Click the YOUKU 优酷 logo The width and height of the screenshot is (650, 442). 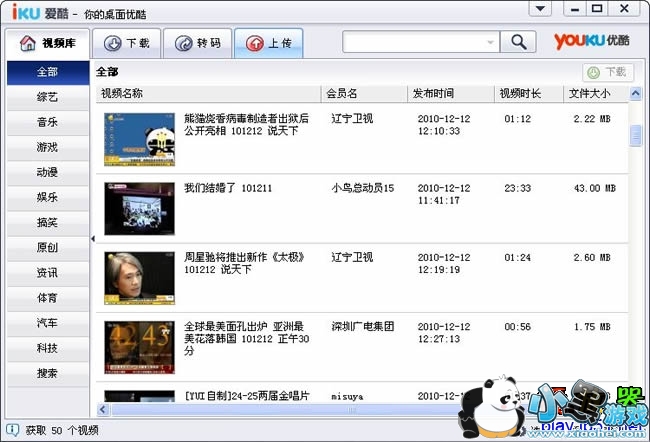click(x=593, y=41)
